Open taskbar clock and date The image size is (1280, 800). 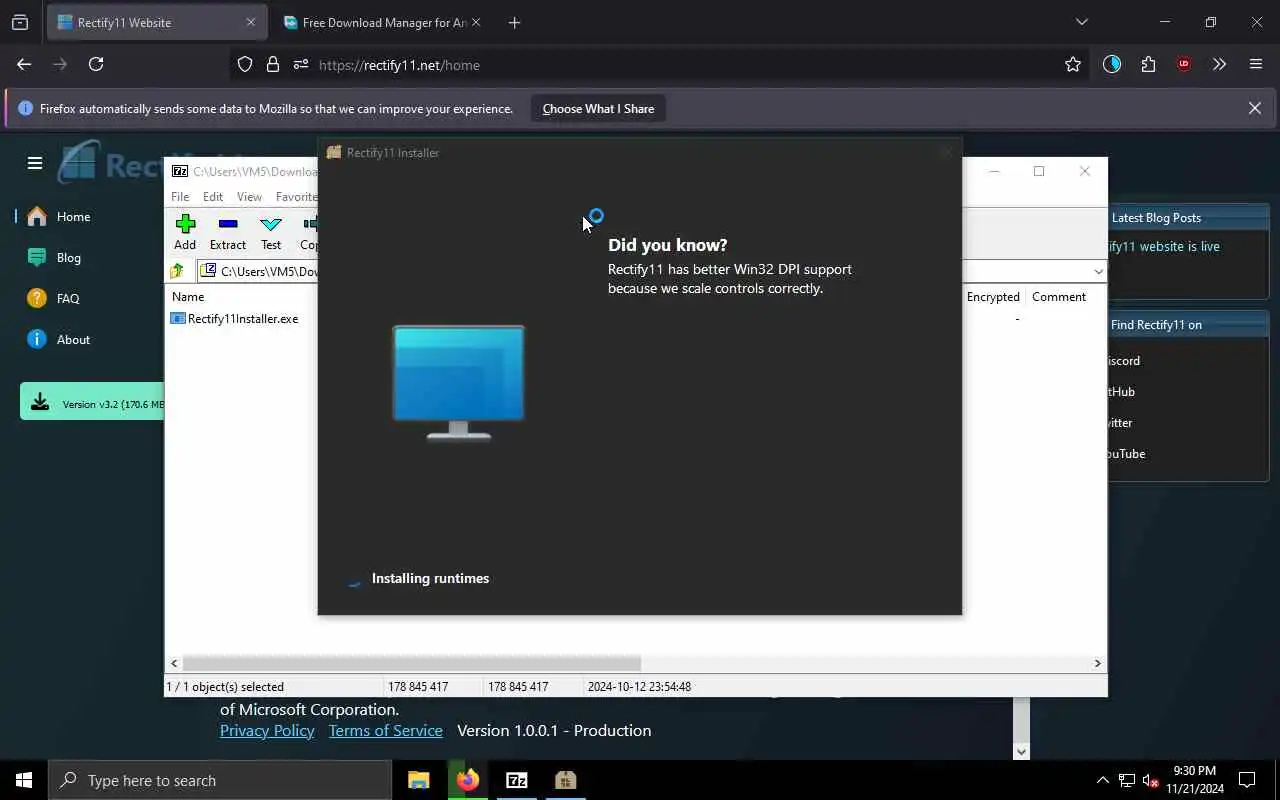[x=1194, y=780]
